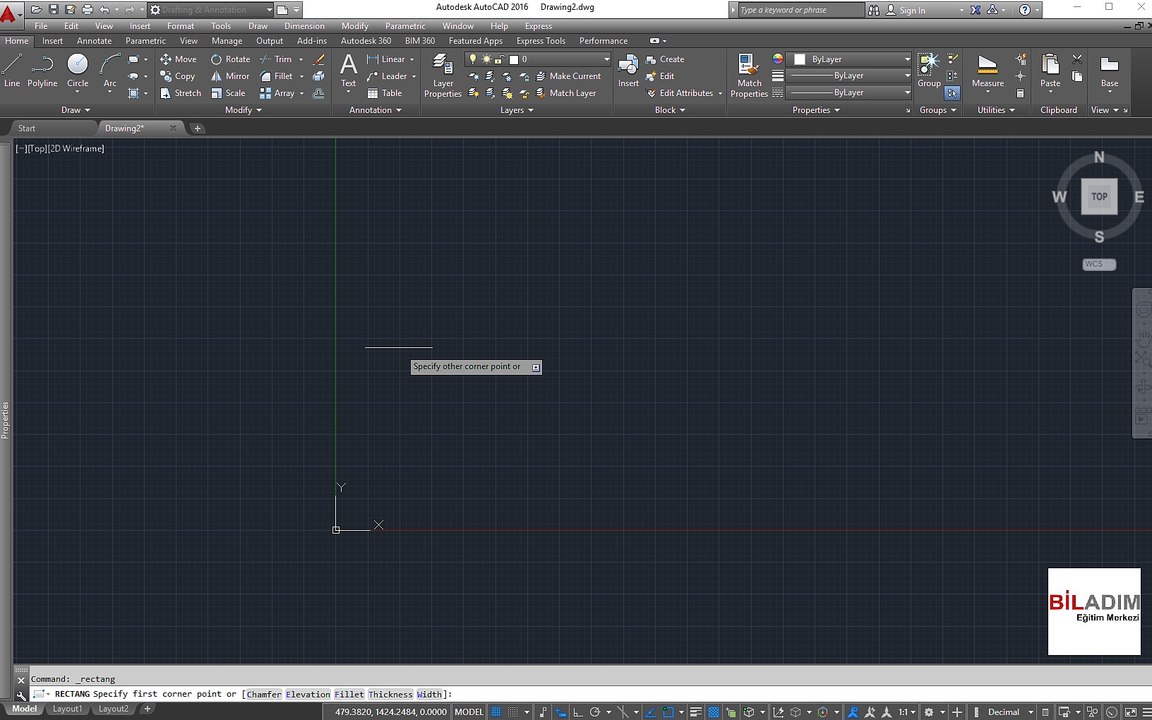Image resolution: width=1152 pixels, height=720 pixels.
Task: Click Match Properties tool
Action: [x=749, y=75]
